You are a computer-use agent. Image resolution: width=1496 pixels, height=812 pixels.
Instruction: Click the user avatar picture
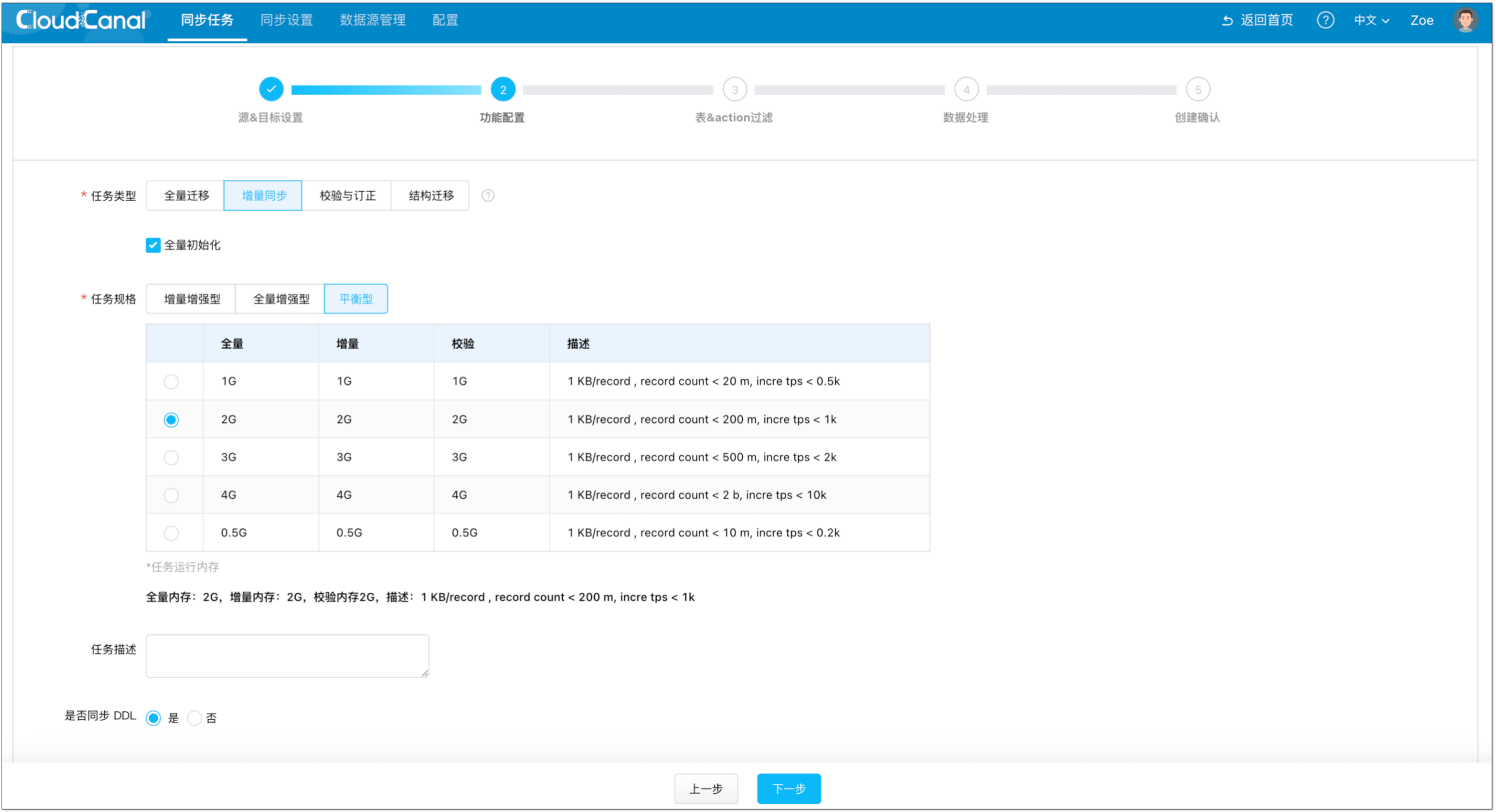1465,20
